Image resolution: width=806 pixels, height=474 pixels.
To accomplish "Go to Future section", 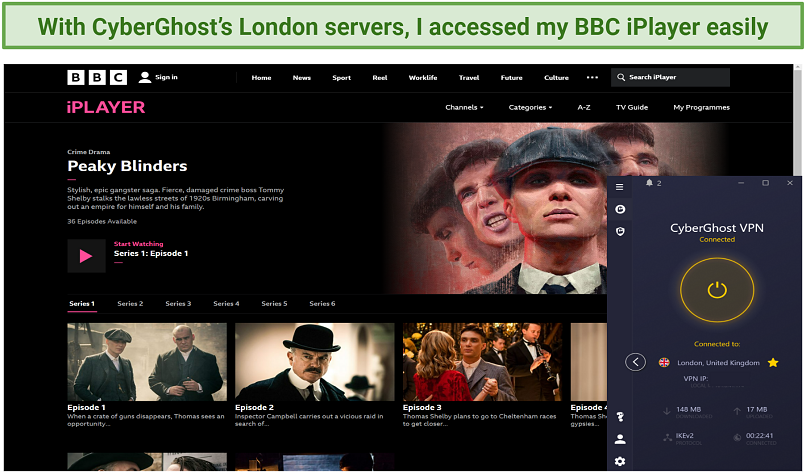I will (x=511, y=78).
